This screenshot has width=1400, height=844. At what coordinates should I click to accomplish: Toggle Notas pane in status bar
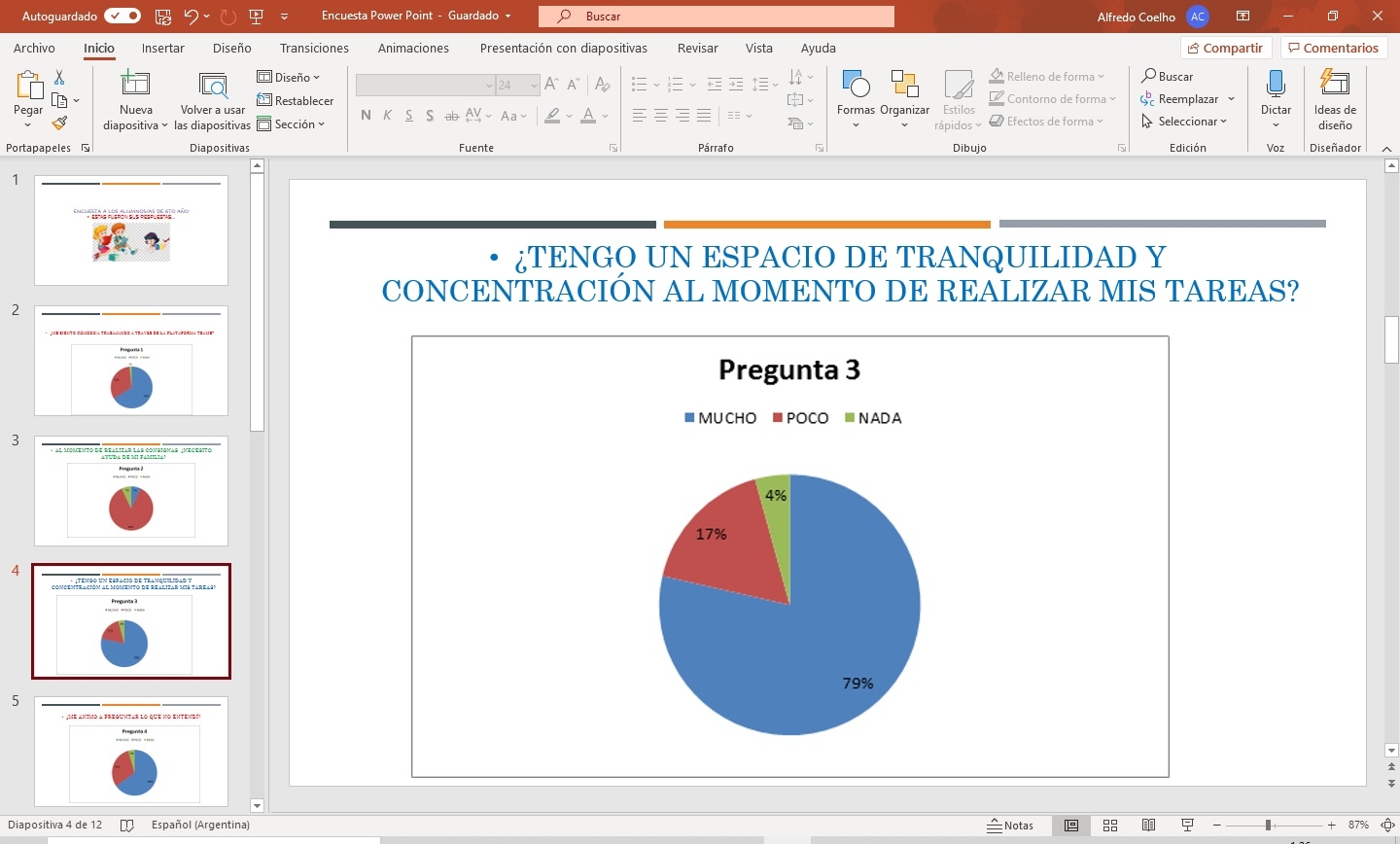point(1011,826)
